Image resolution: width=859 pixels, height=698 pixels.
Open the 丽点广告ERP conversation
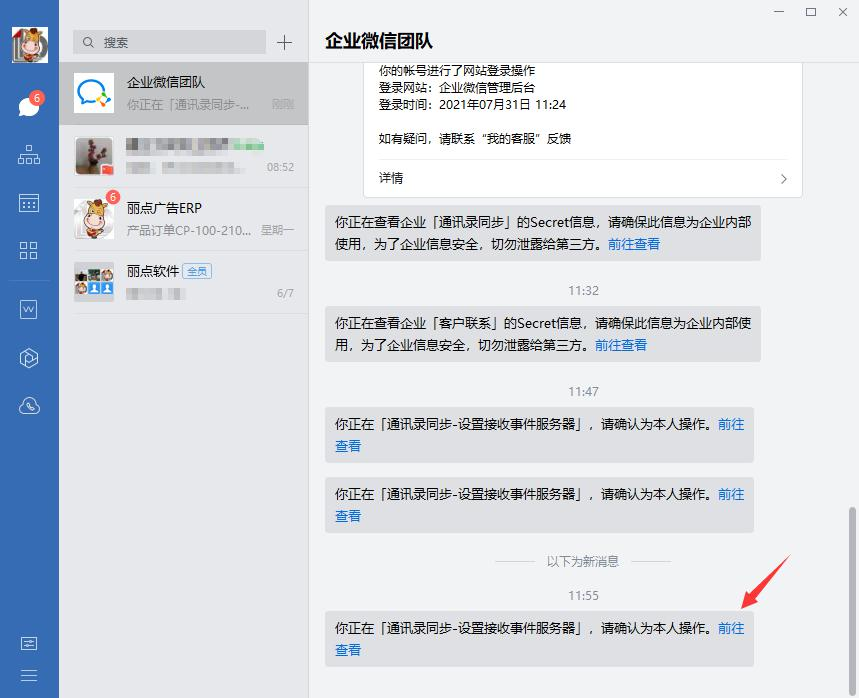tap(184, 219)
